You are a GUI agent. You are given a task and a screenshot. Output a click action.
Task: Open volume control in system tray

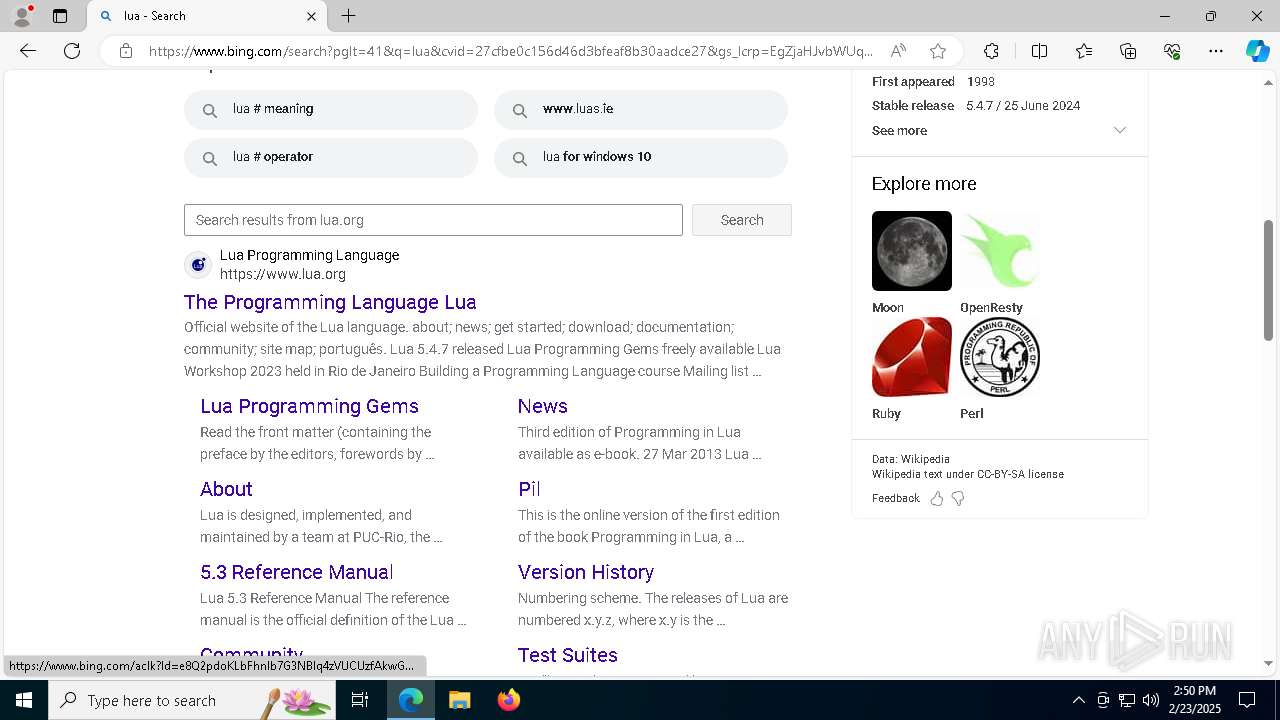[1151, 700]
